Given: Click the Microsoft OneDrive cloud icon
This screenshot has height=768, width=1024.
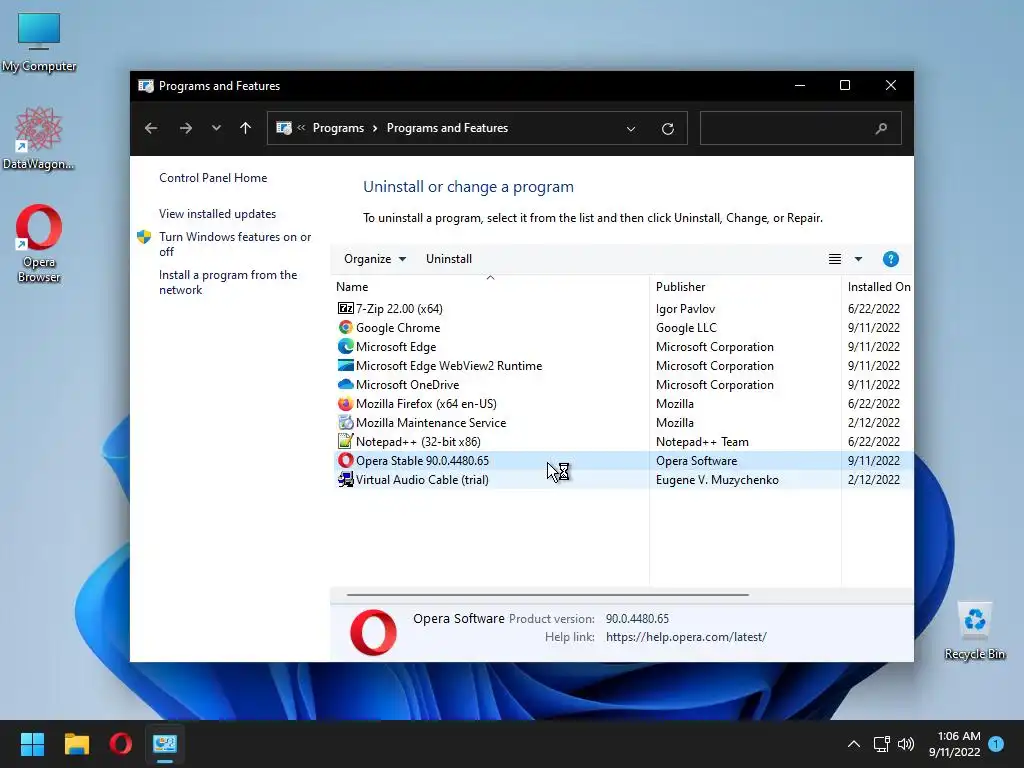Looking at the screenshot, I should [x=345, y=384].
